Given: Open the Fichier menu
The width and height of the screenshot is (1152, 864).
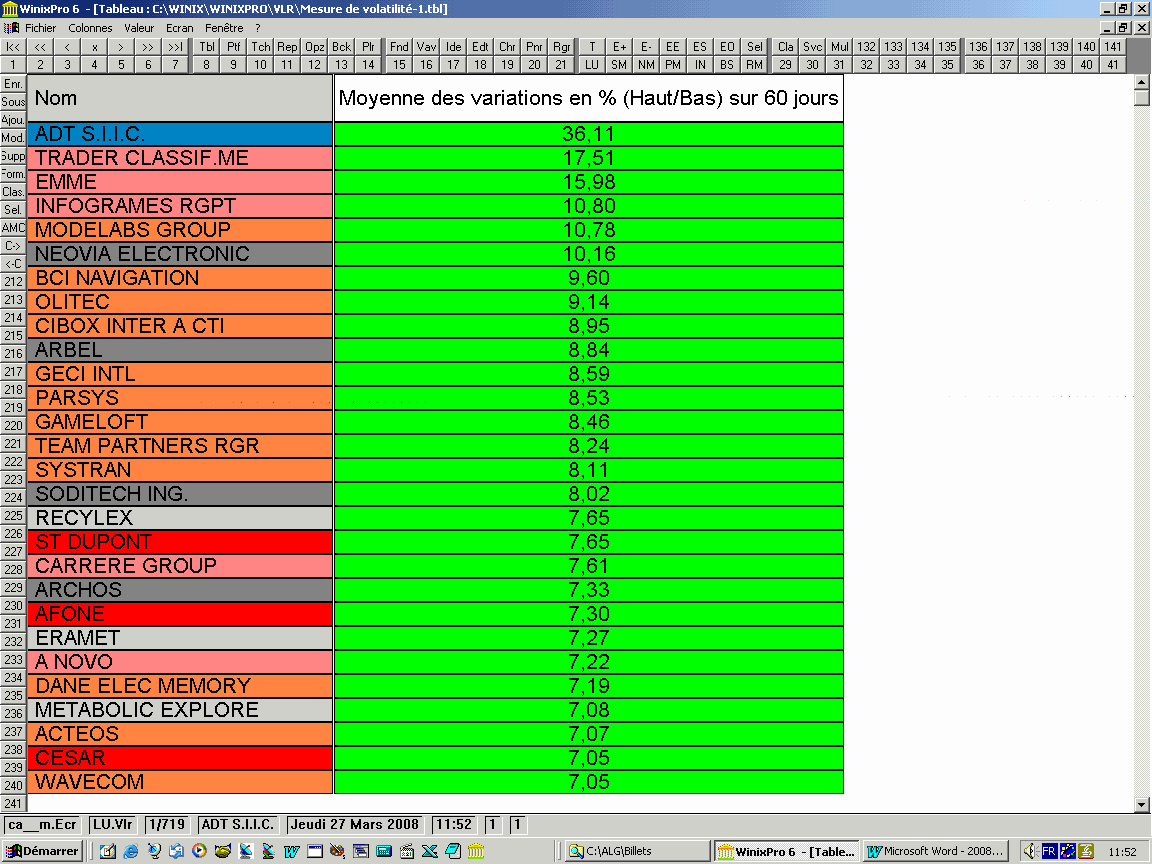Looking at the screenshot, I should [40, 28].
